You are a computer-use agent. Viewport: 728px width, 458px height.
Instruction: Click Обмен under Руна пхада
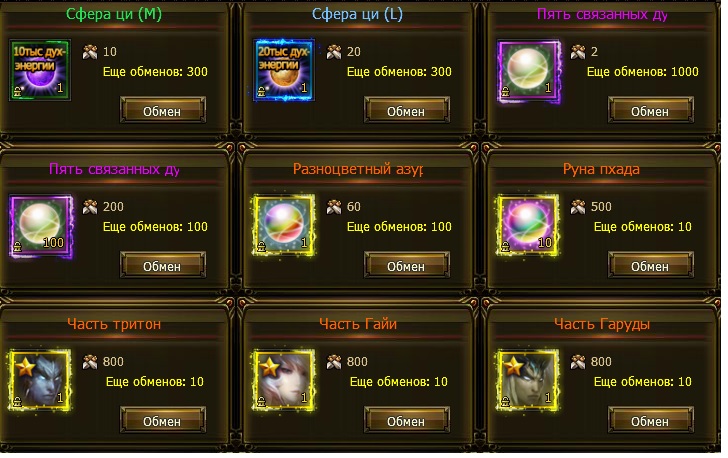click(x=650, y=266)
